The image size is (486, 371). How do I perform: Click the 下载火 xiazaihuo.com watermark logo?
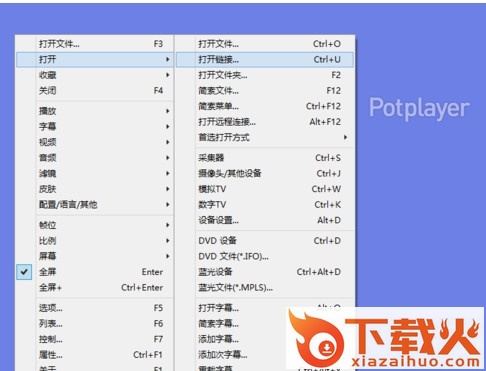385,338
